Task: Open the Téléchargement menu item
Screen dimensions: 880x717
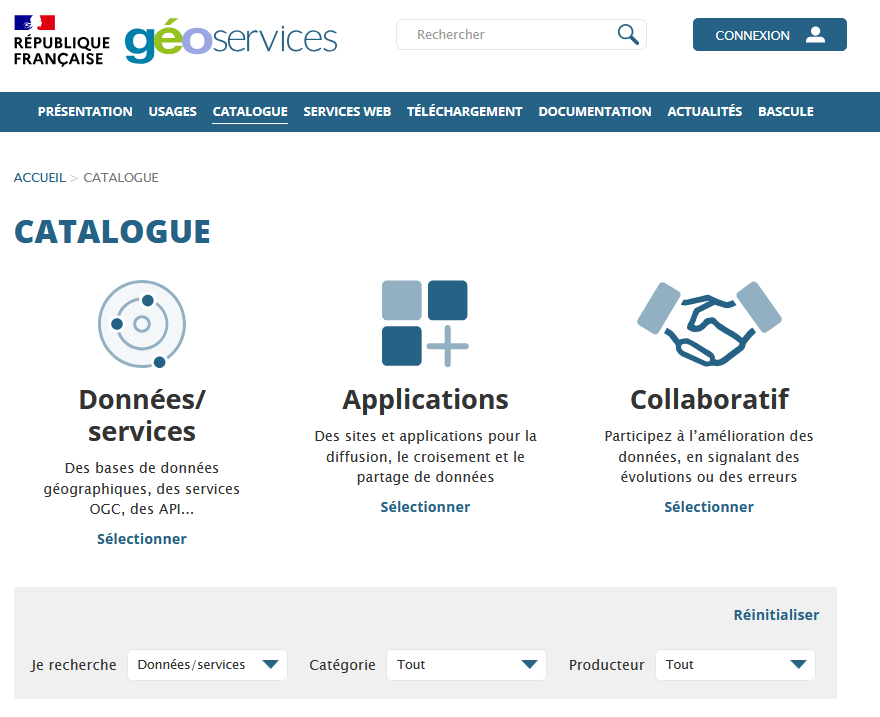Action: (464, 112)
